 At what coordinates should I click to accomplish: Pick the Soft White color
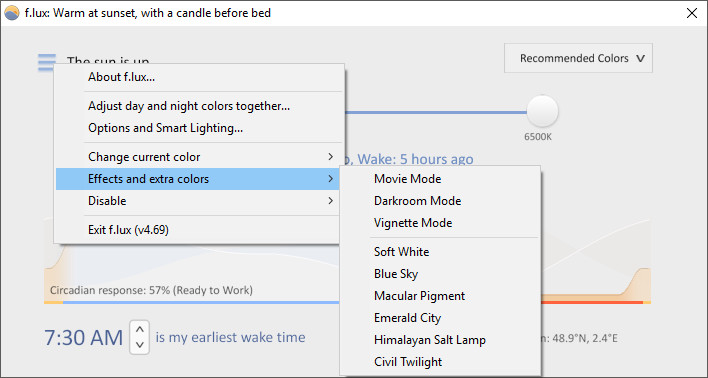coord(440,252)
